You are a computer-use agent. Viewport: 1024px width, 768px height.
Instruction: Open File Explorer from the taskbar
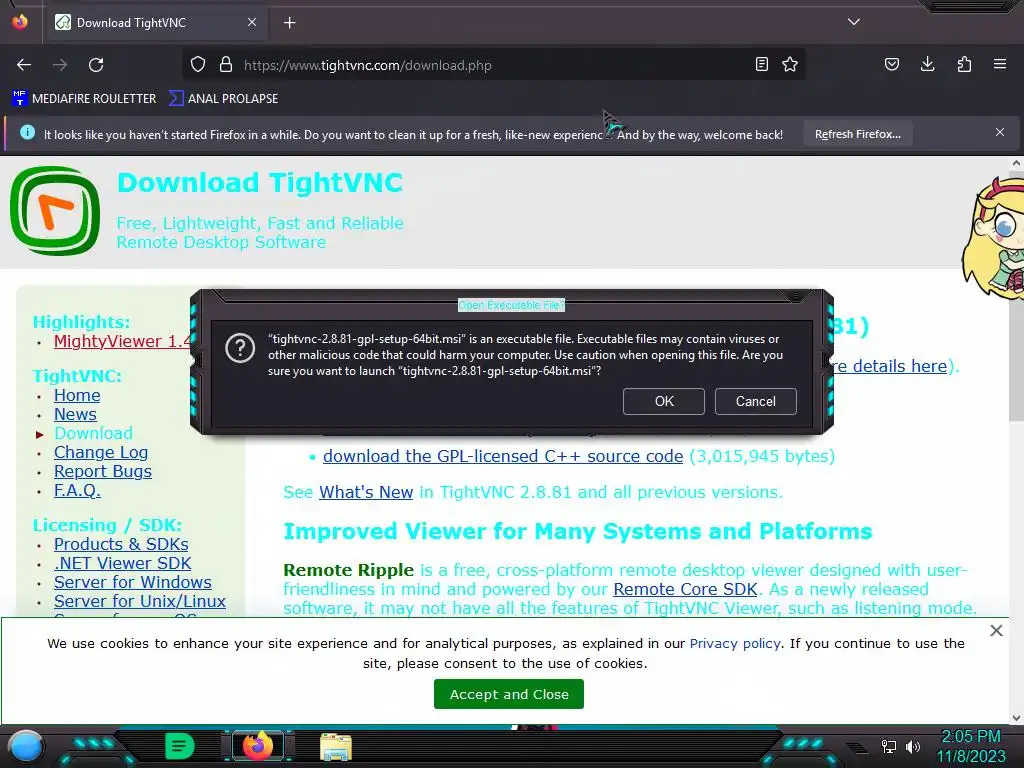[x=336, y=747]
